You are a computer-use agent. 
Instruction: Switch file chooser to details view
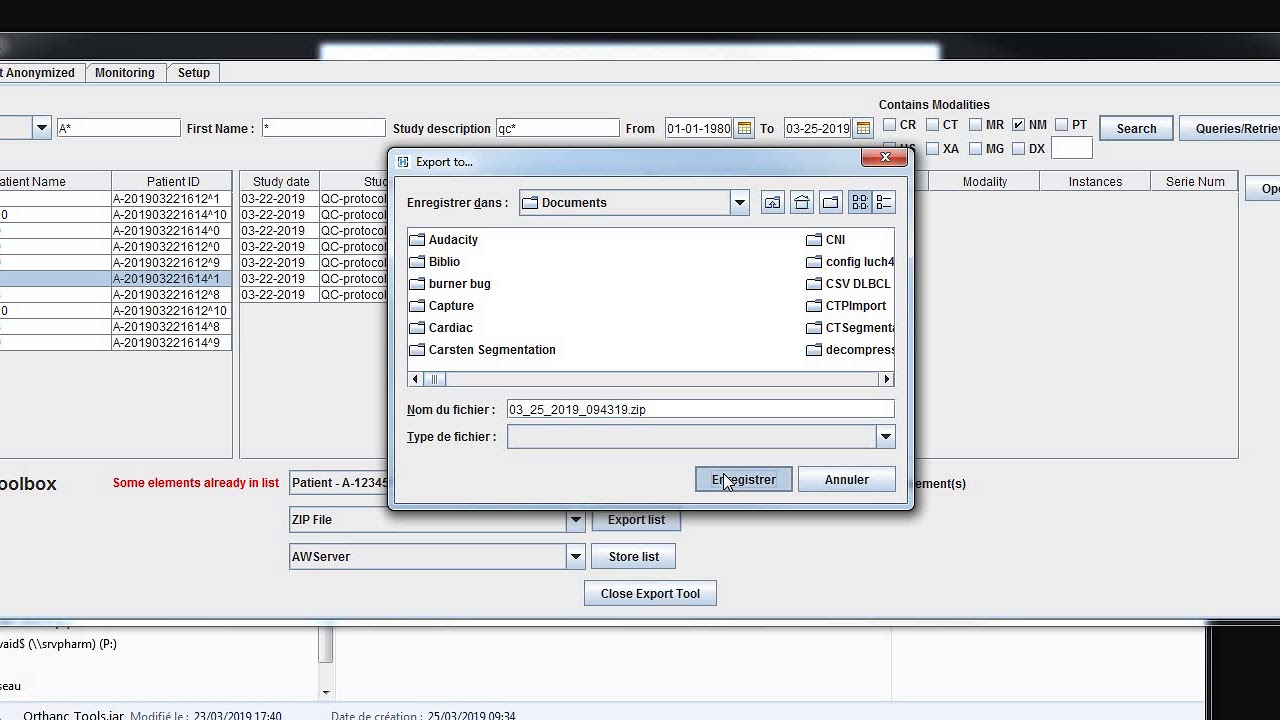(884, 203)
